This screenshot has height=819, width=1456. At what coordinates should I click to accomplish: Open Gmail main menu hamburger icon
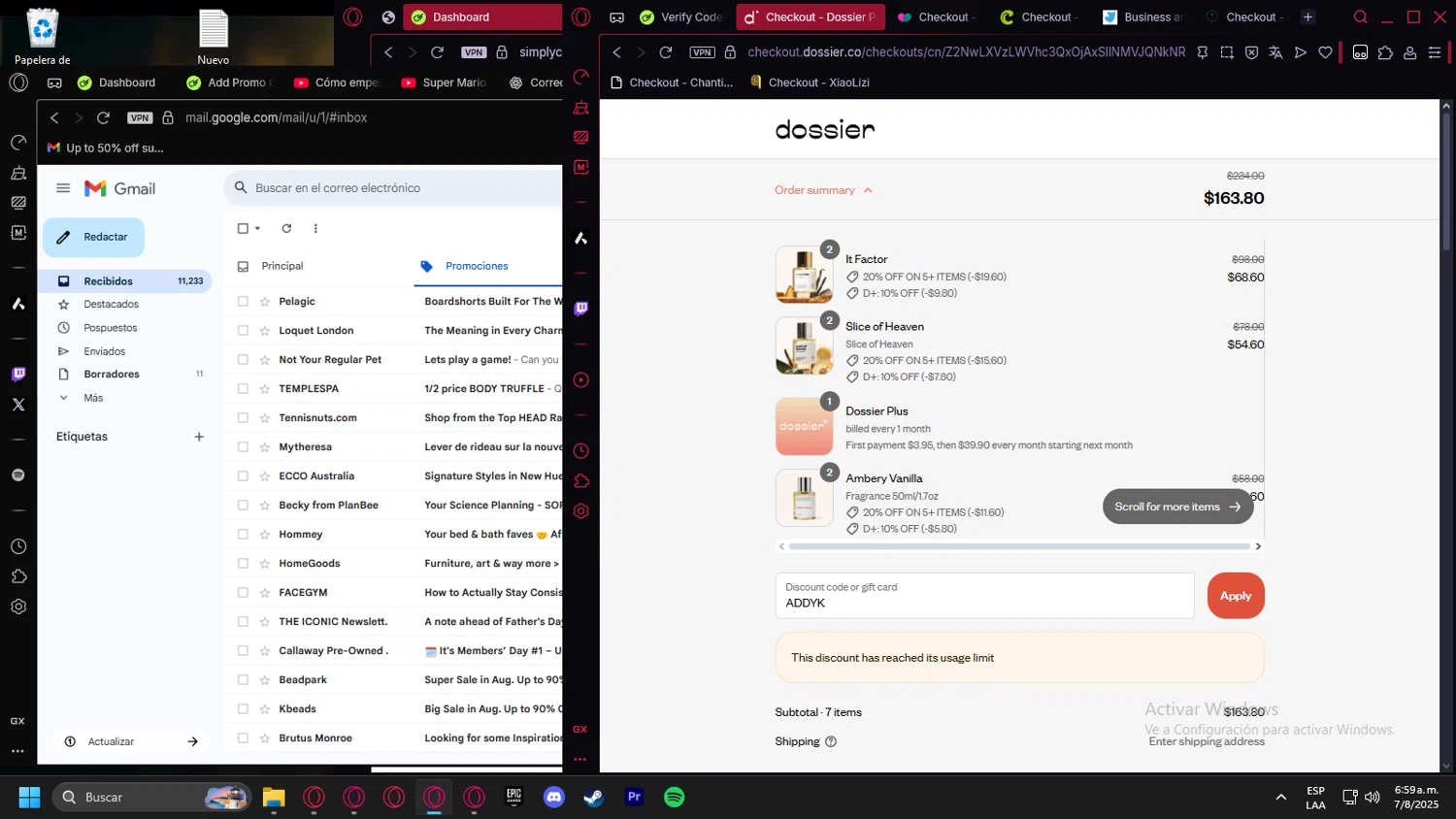tap(63, 188)
